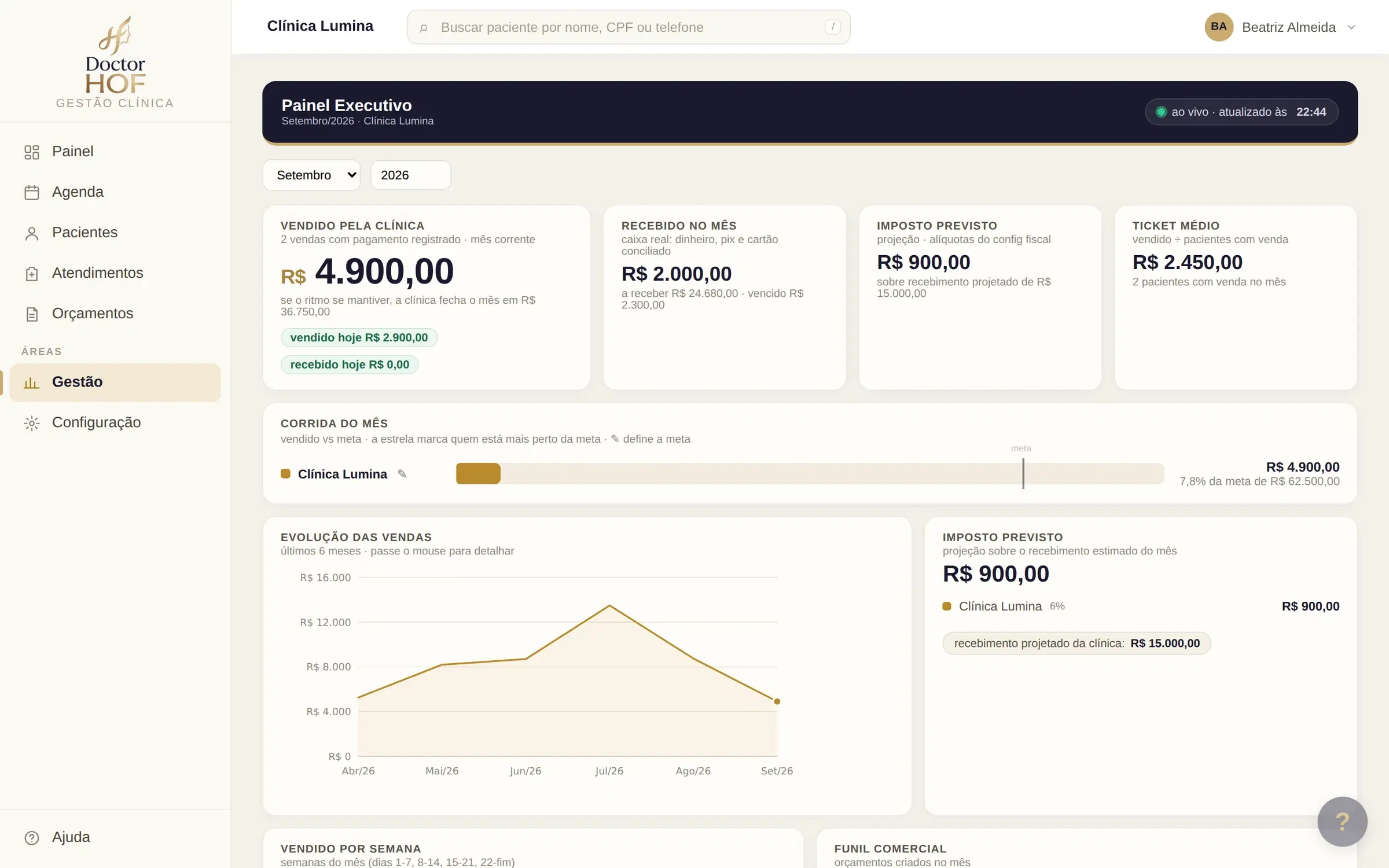Click the green live status dot
The width and height of the screenshot is (1389, 868).
point(1160,112)
